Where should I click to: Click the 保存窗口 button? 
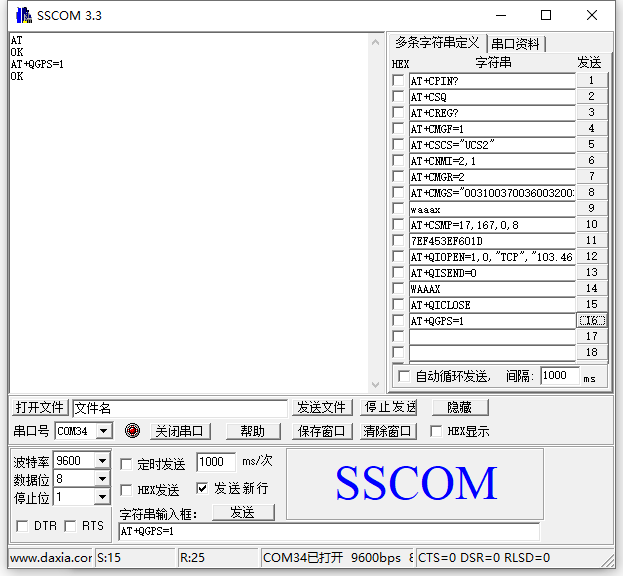pyautogui.click(x=321, y=431)
